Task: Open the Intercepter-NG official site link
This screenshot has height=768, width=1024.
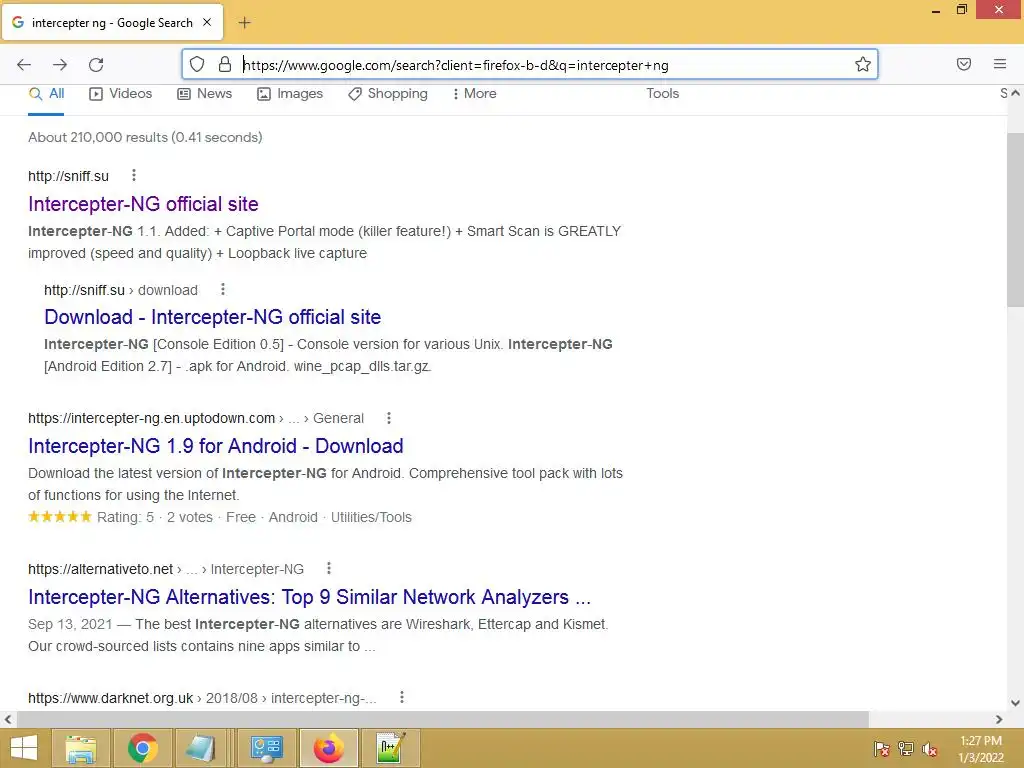Action: point(143,204)
